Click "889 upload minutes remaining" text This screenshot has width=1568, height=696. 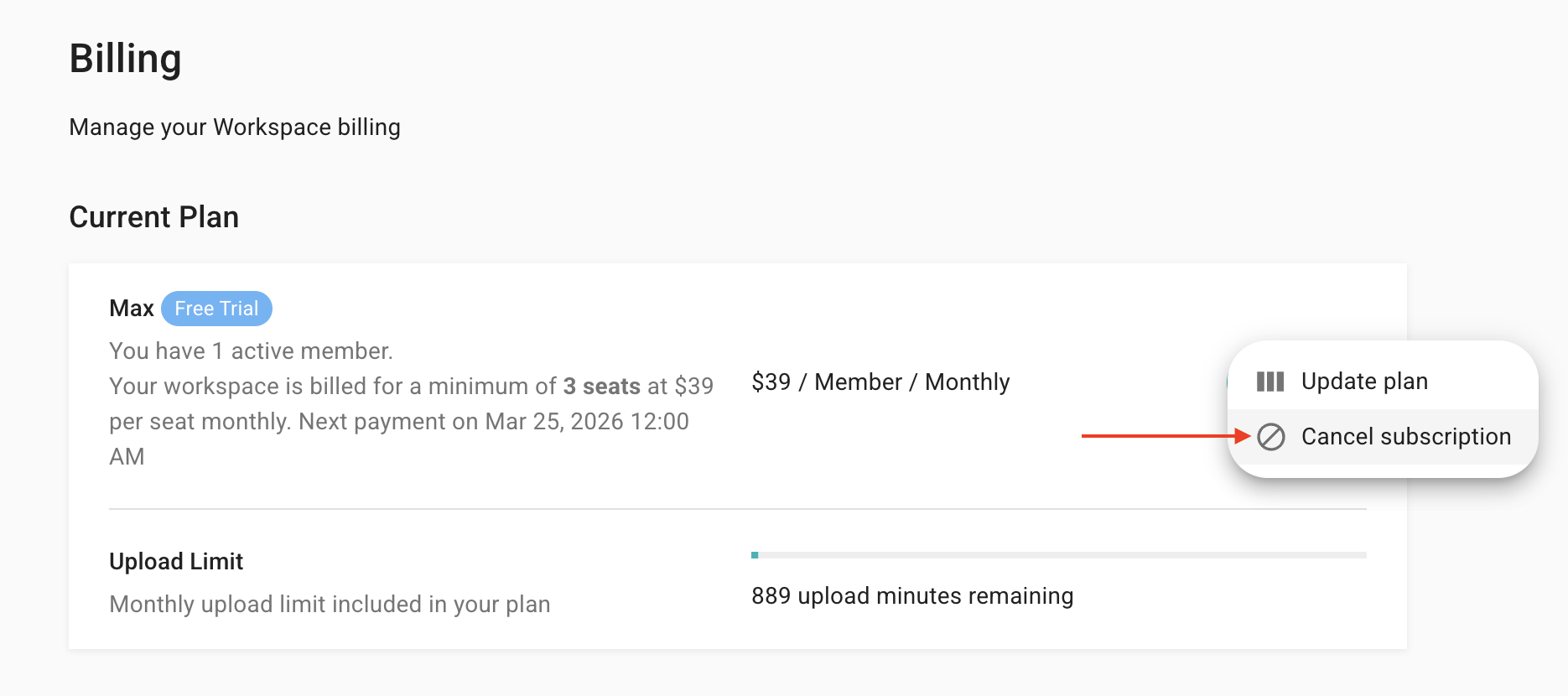912,596
